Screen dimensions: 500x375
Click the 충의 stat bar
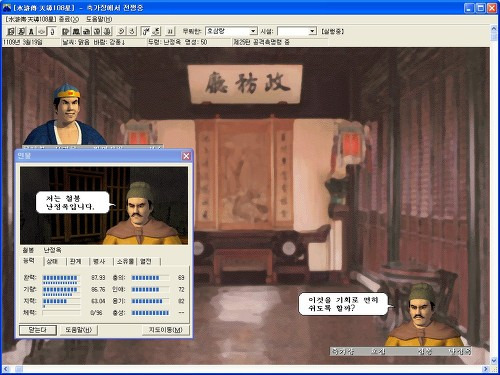pos(150,278)
